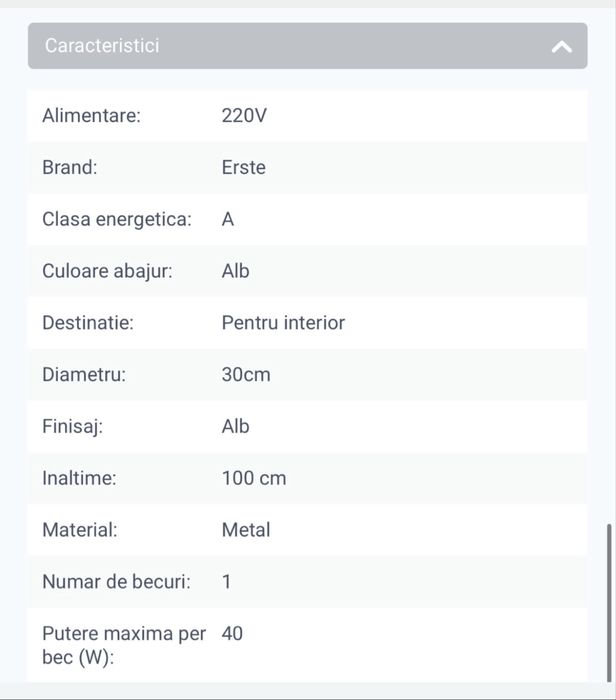Viewport: 616px width, 700px height.
Task: Click the 100 cm height value
Action: coord(254,479)
